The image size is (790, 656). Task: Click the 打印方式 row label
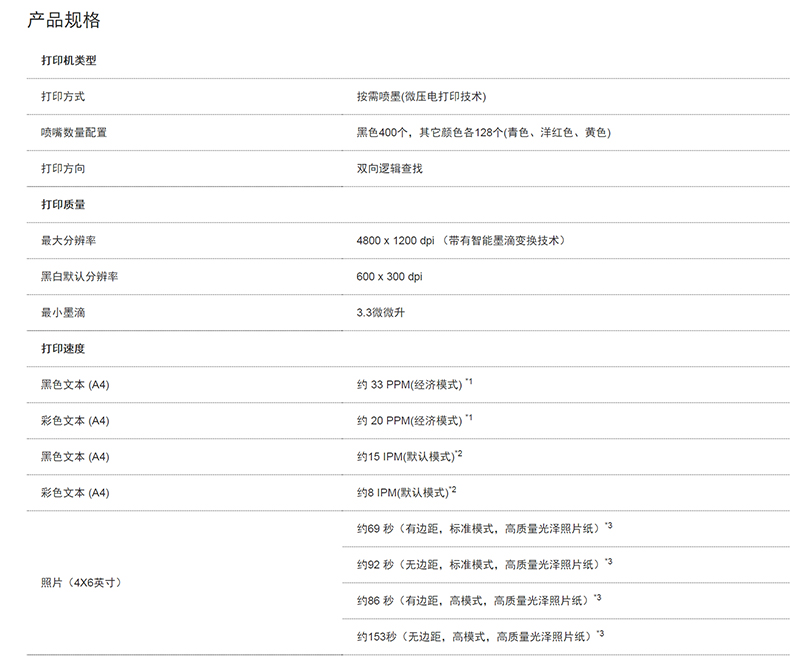(63, 96)
